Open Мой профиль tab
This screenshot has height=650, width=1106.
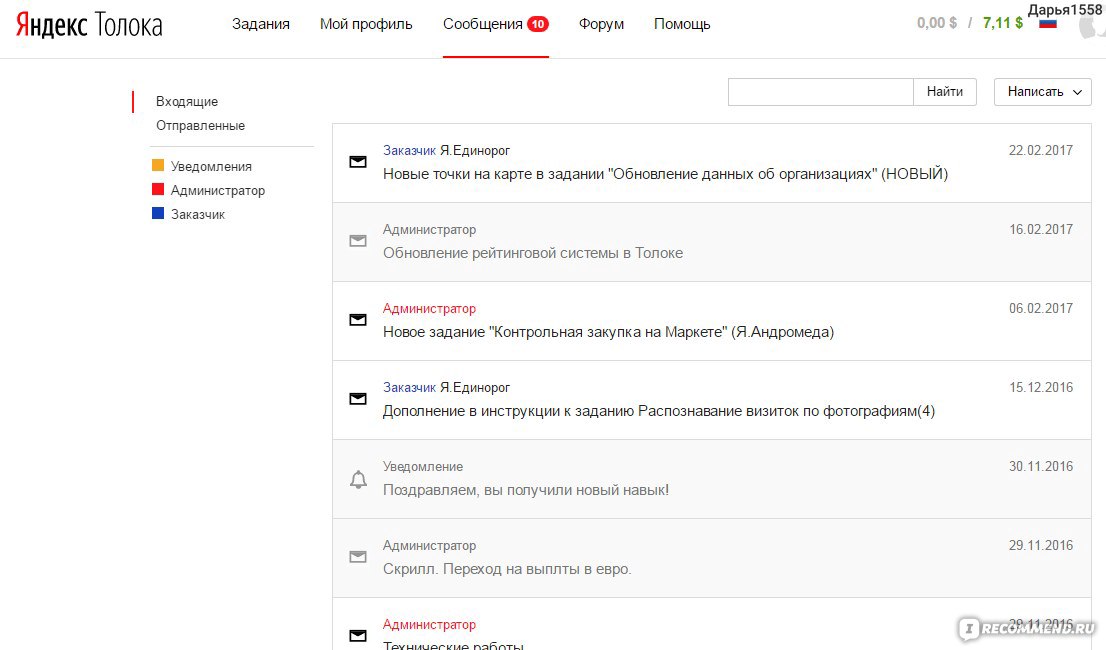[366, 24]
